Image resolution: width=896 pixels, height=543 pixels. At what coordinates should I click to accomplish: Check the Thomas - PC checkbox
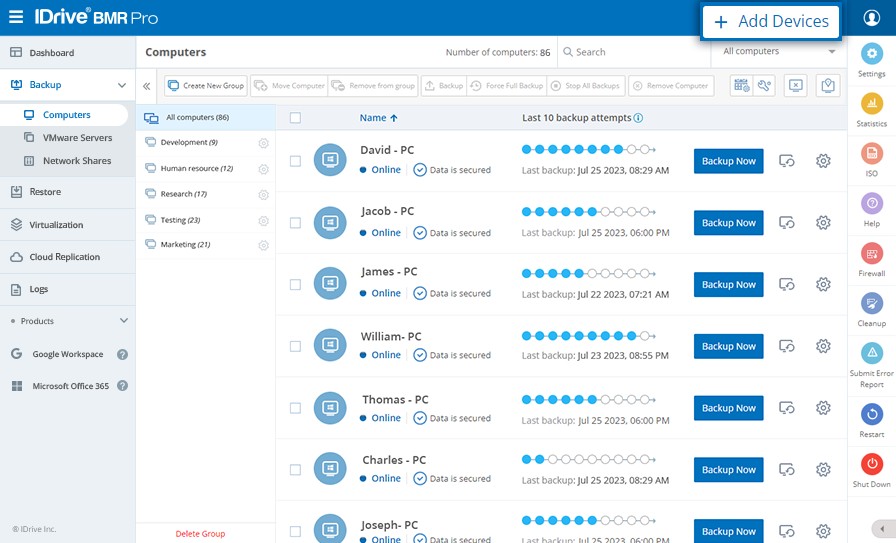[295, 408]
